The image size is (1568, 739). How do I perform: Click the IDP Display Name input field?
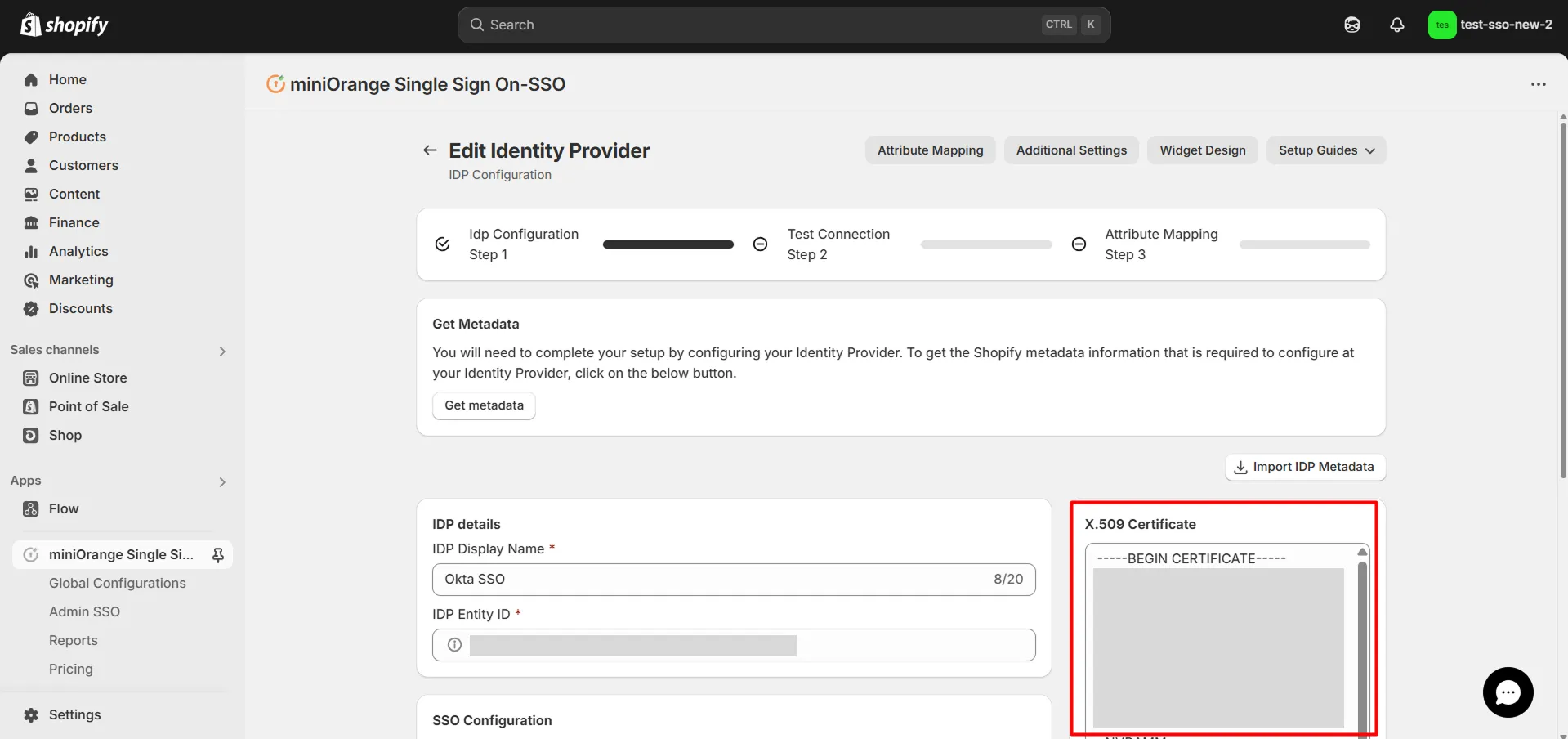point(711,580)
